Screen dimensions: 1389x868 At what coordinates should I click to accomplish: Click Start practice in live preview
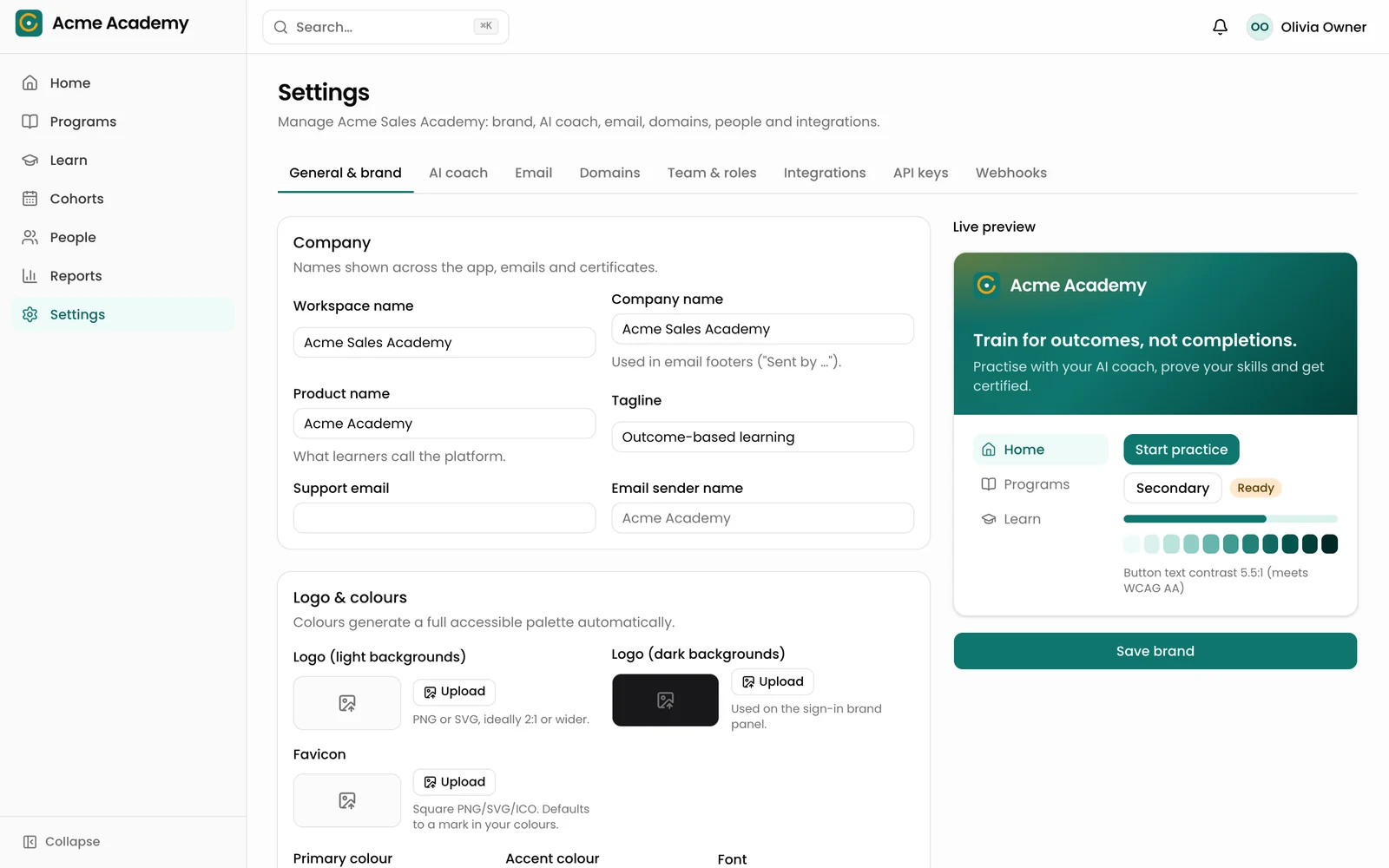click(x=1182, y=450)
